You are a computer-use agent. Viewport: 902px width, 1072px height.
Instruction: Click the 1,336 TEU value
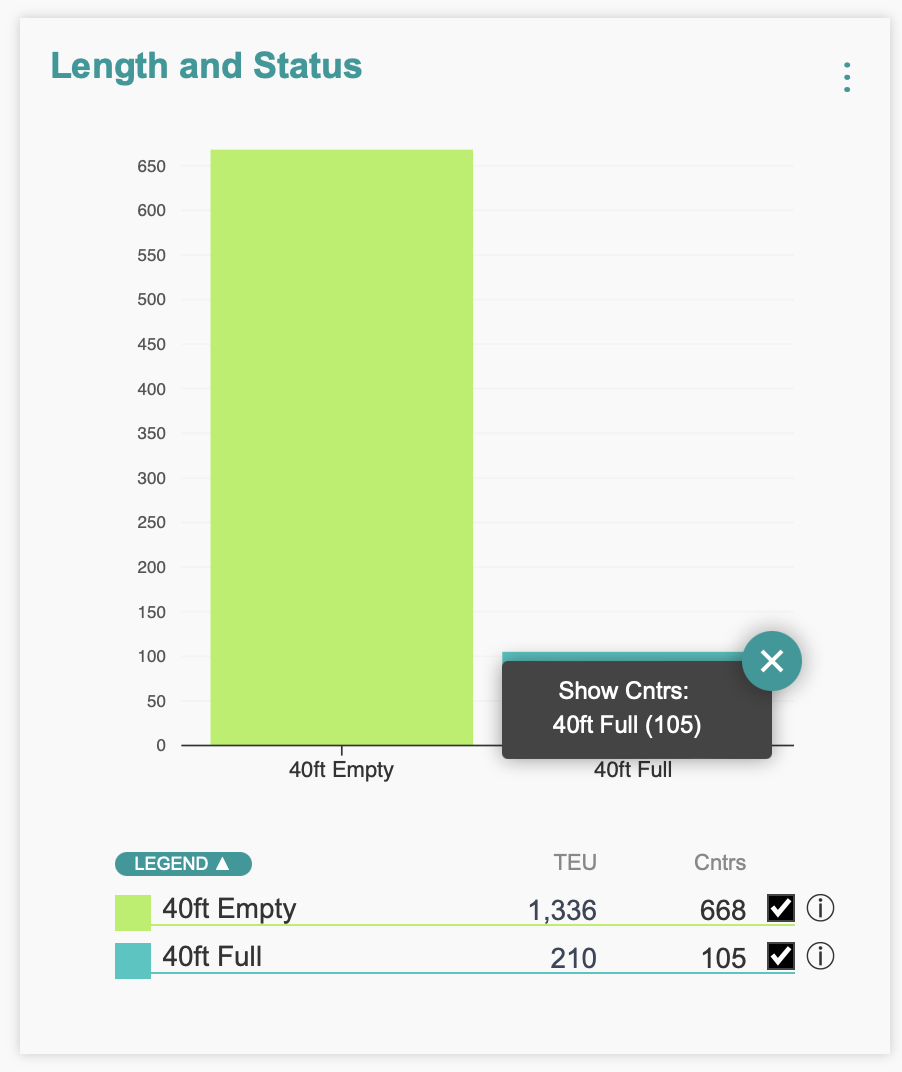pyautogui.click(x=562, y=910)
